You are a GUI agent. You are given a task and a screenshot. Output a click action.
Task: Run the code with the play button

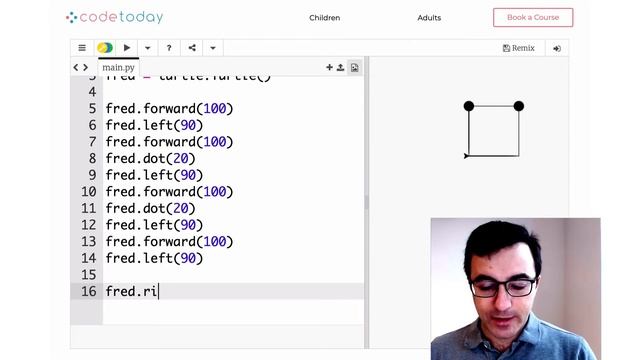pos(127,48)
